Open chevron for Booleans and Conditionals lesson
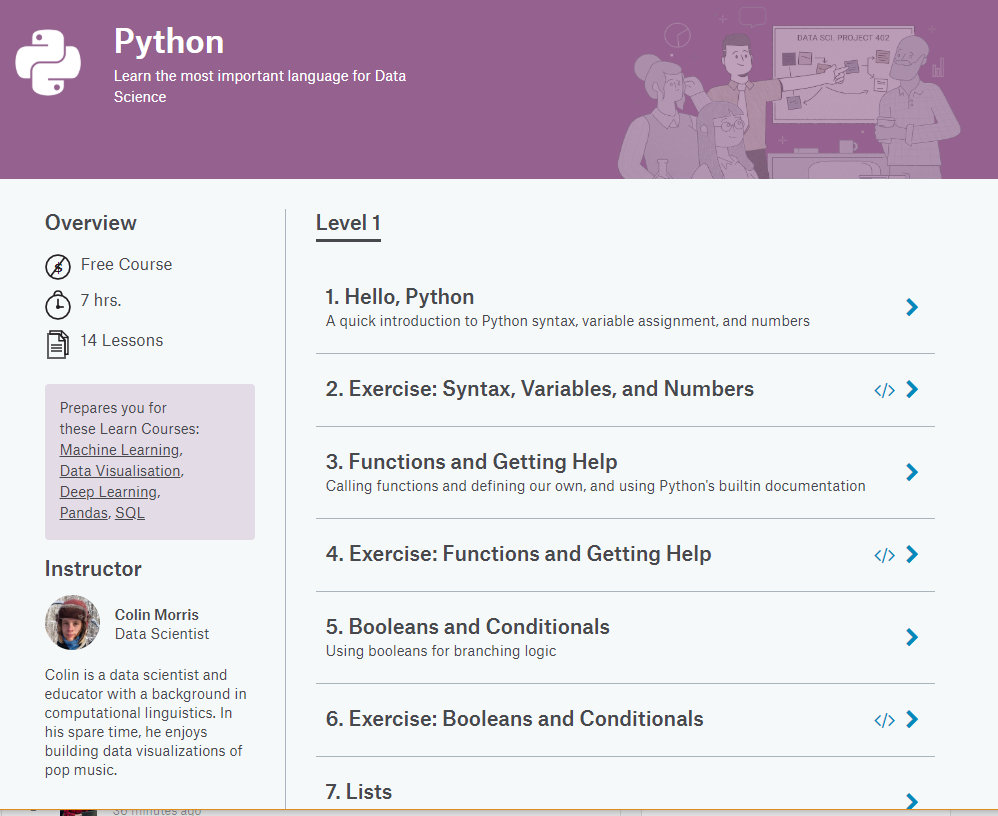 (x=911, y=637)
